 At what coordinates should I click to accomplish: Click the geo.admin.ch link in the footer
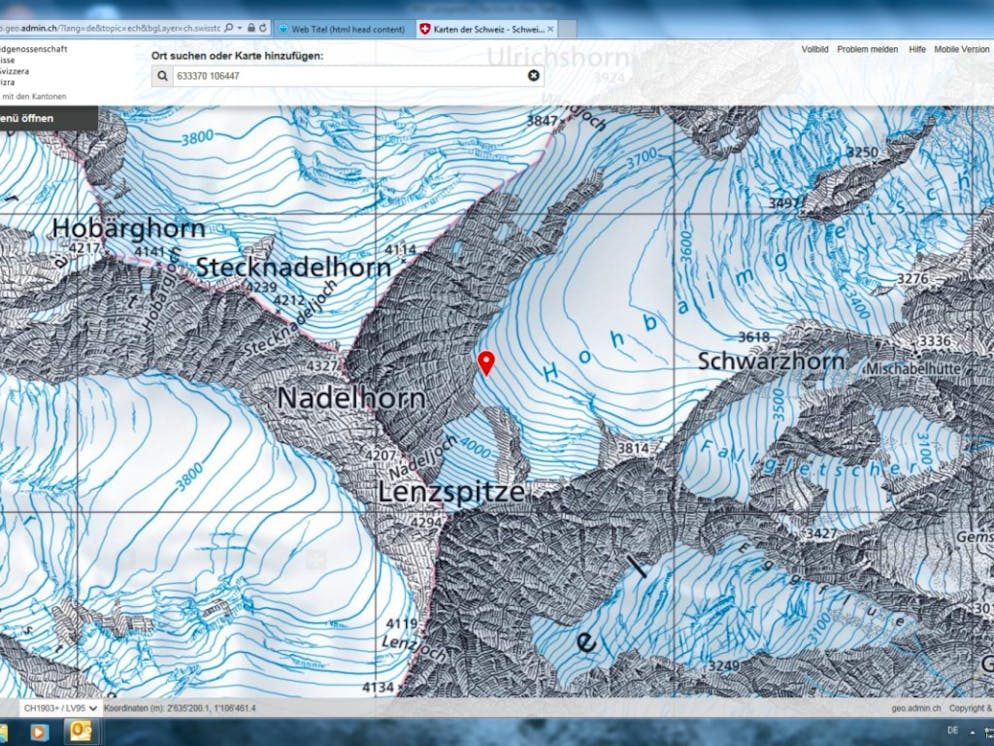[917, 708]
